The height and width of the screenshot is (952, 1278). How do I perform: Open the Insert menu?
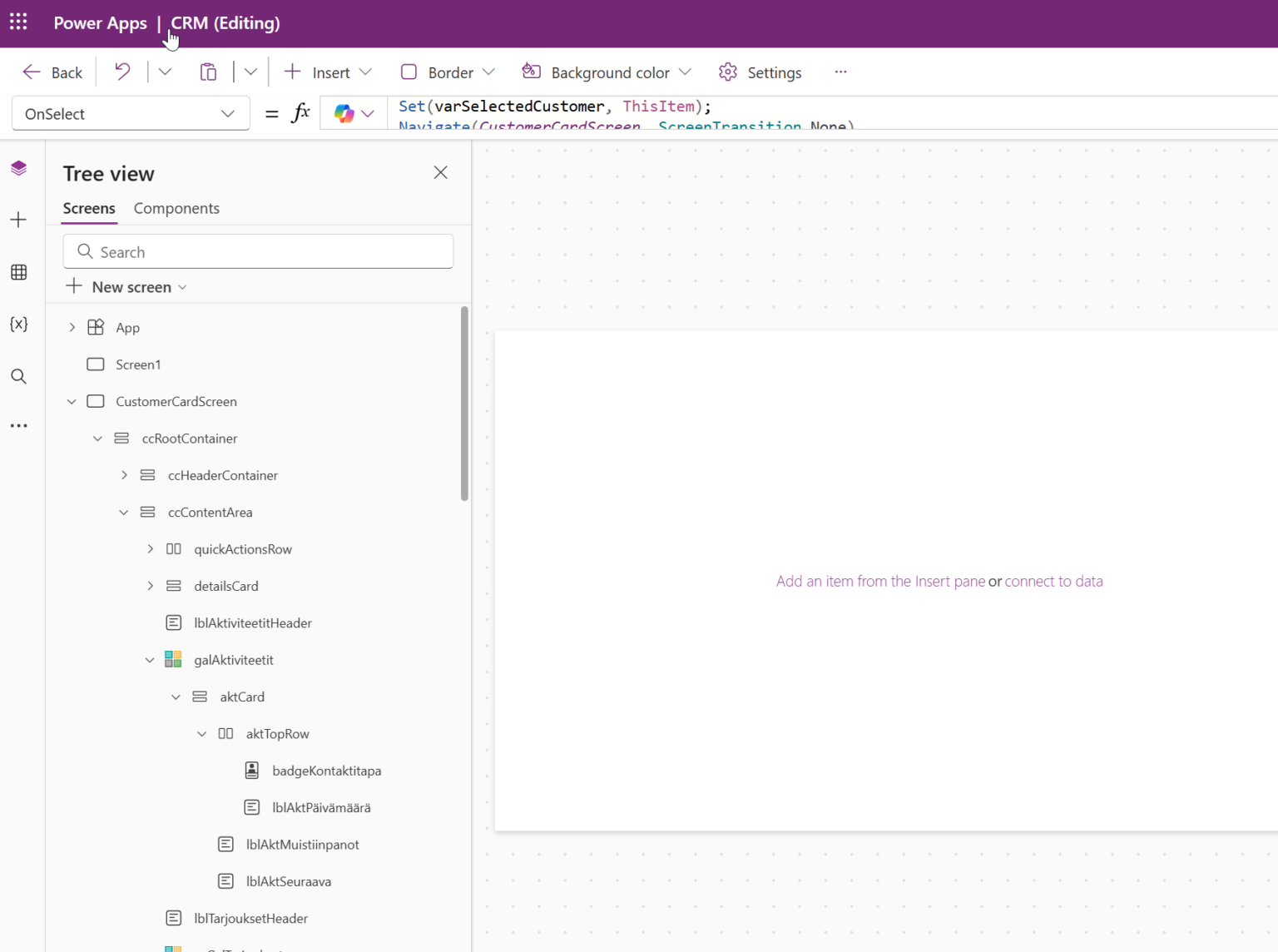(x=328, y=72)
